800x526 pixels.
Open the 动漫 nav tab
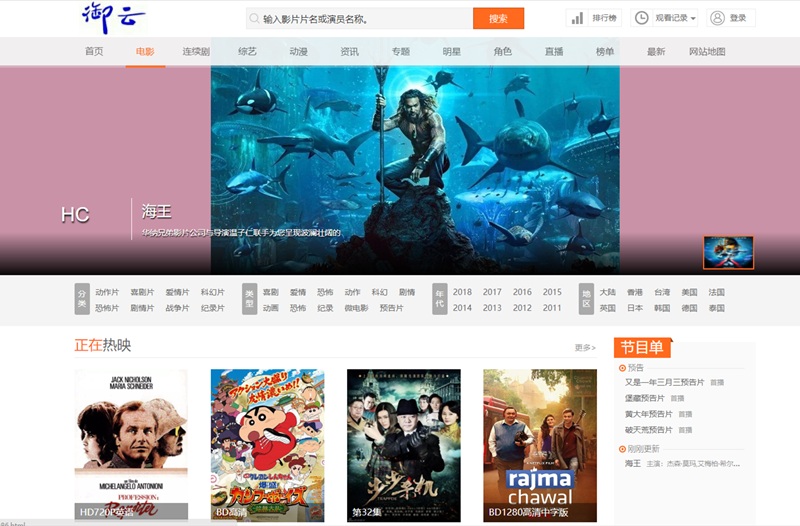(x=298, y=52)
